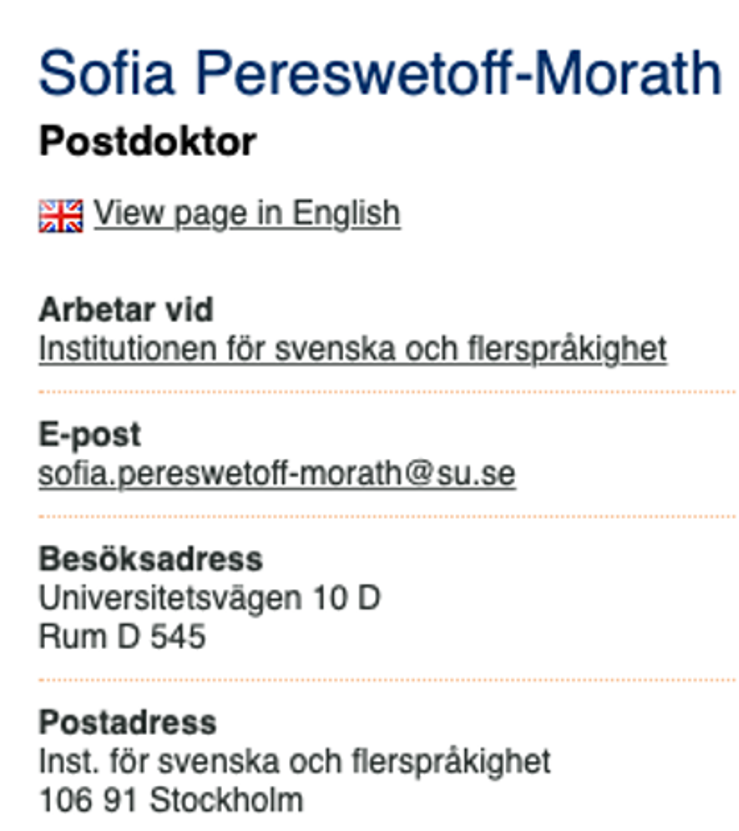
Task: Click the dotted separator below Rum D 545
Action: (387, 679)
